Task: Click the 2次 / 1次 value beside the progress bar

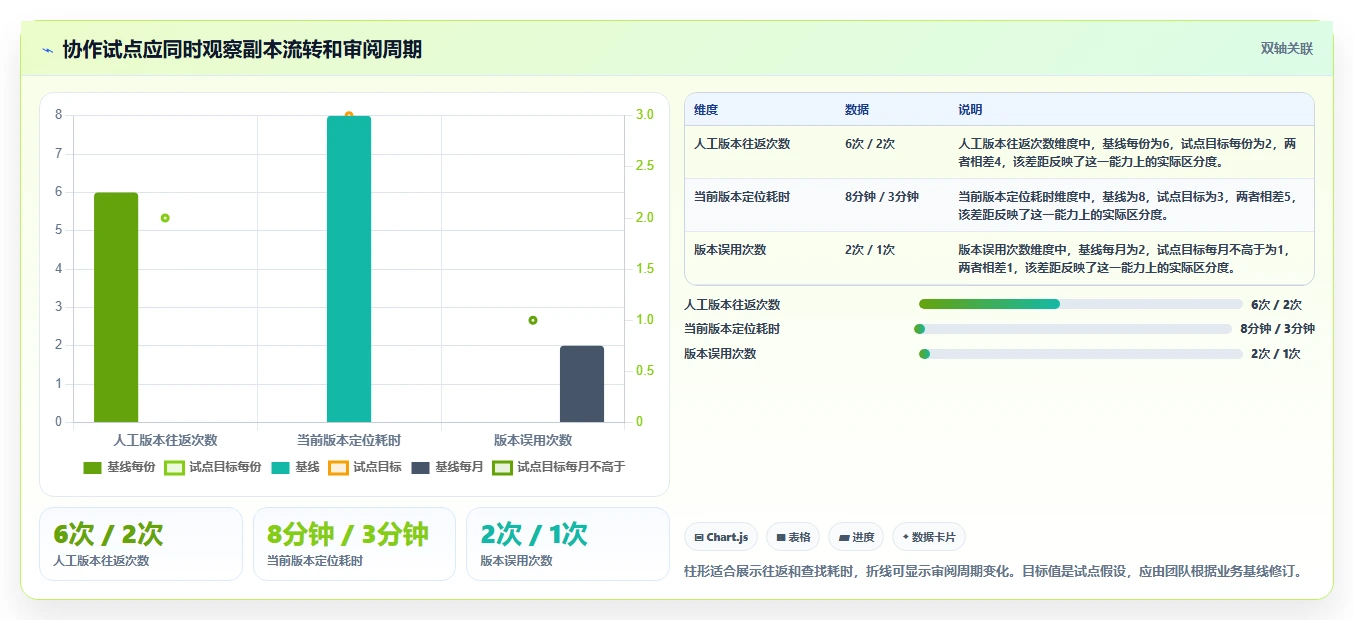Action: point(1276,354)
